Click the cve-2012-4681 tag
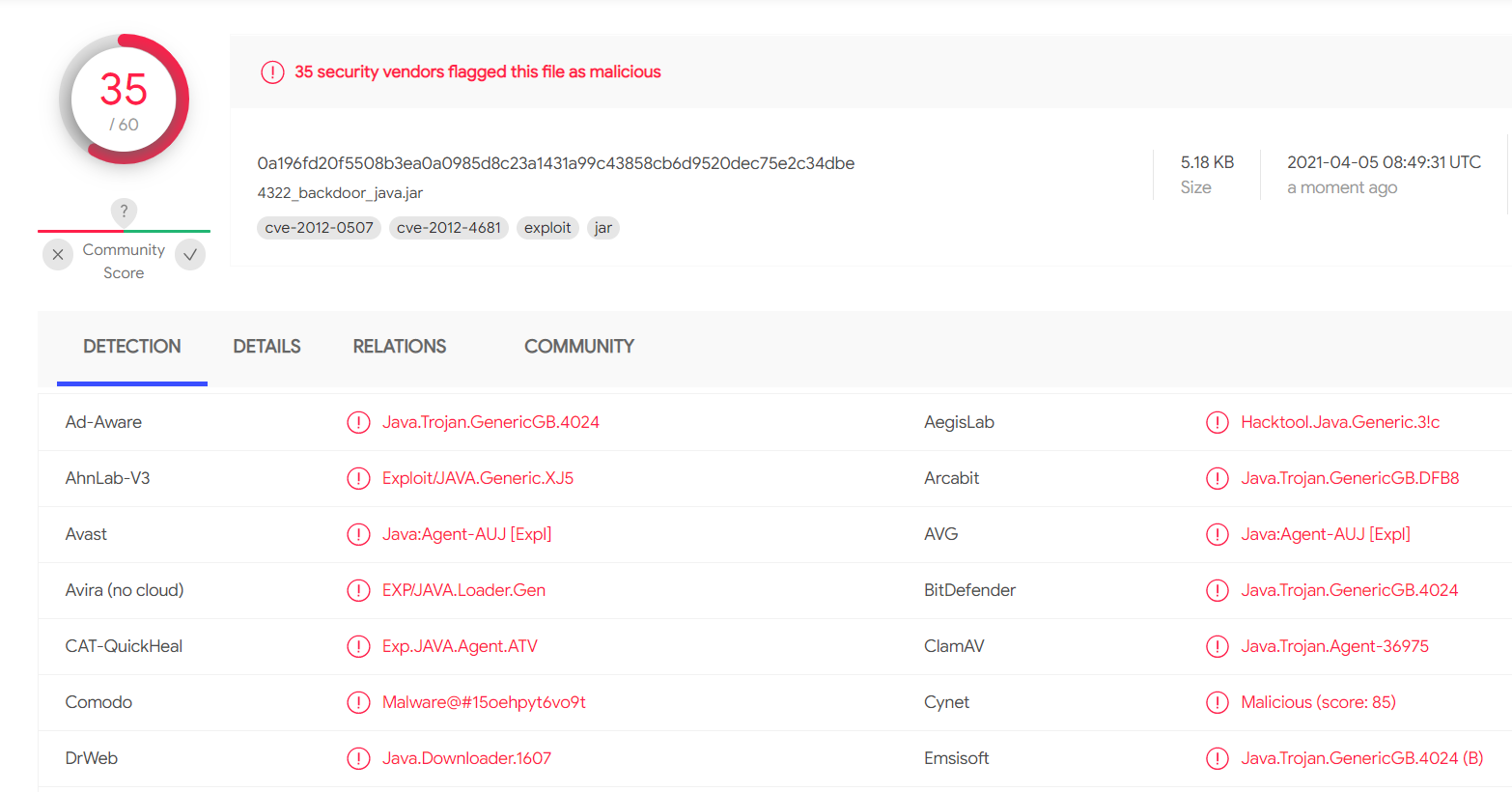 (x=449, y=228)
